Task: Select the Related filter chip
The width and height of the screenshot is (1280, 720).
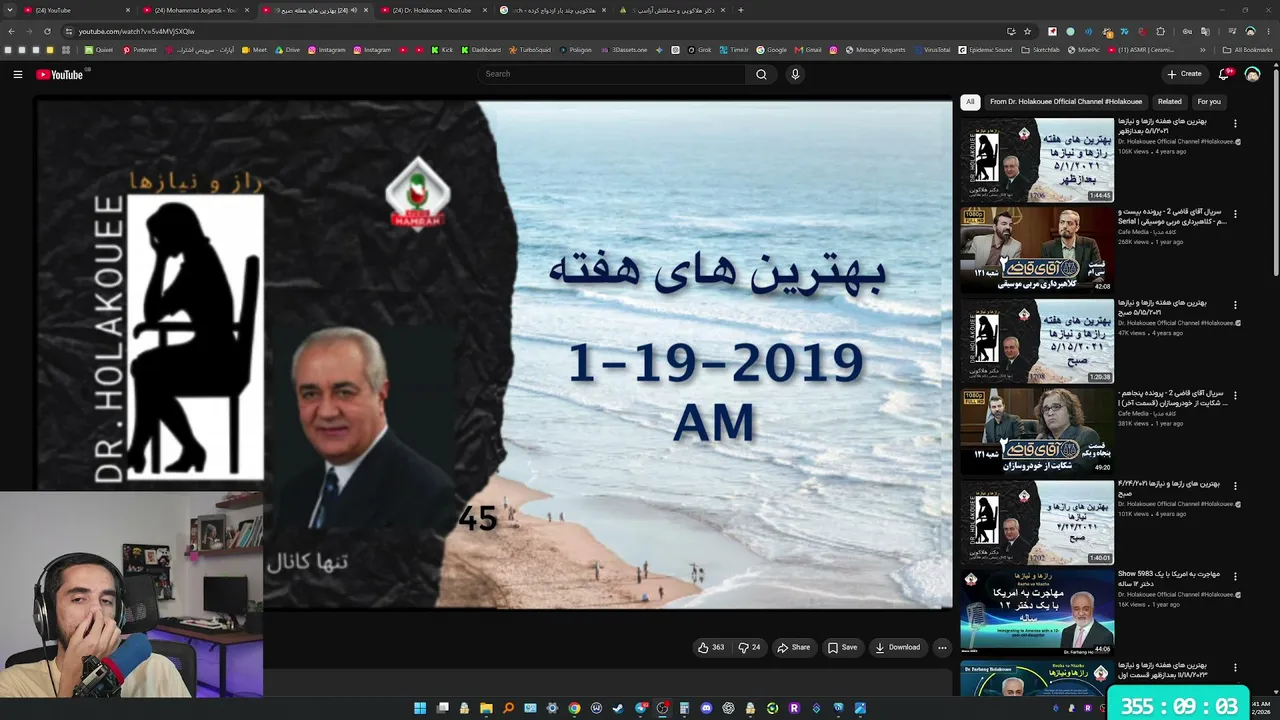Action: (1170, 101)
